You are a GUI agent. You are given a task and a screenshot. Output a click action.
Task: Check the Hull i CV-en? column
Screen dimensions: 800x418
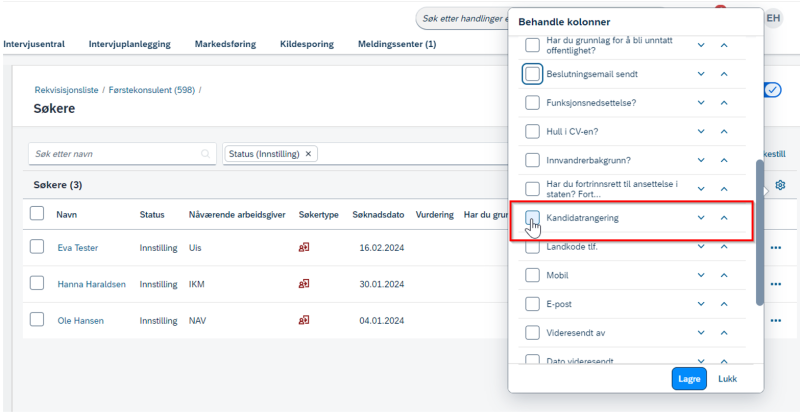coord(532,132)
